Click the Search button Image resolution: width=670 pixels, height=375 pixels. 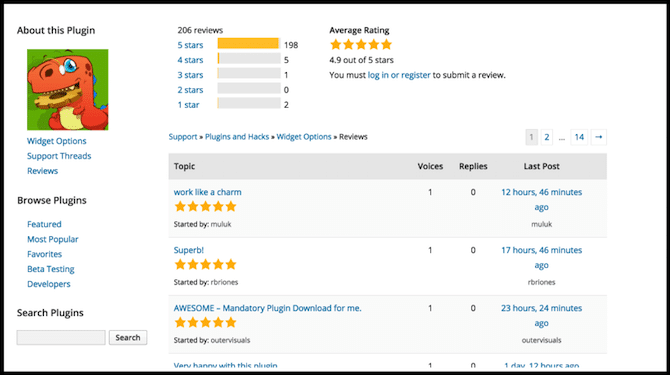[128, 337]
